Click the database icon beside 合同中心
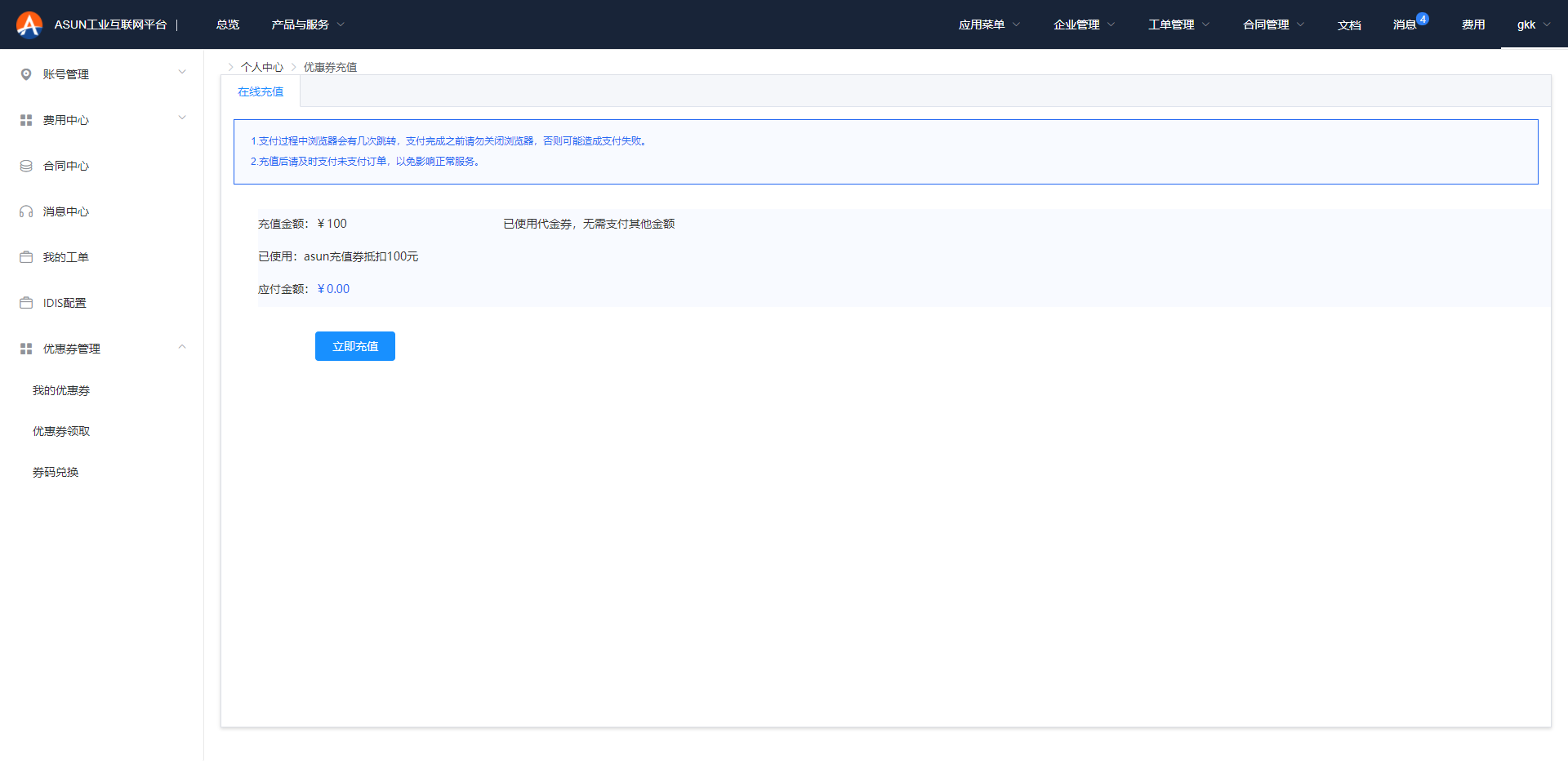Viewport: 1568px width, 765px height. point(26,166)
